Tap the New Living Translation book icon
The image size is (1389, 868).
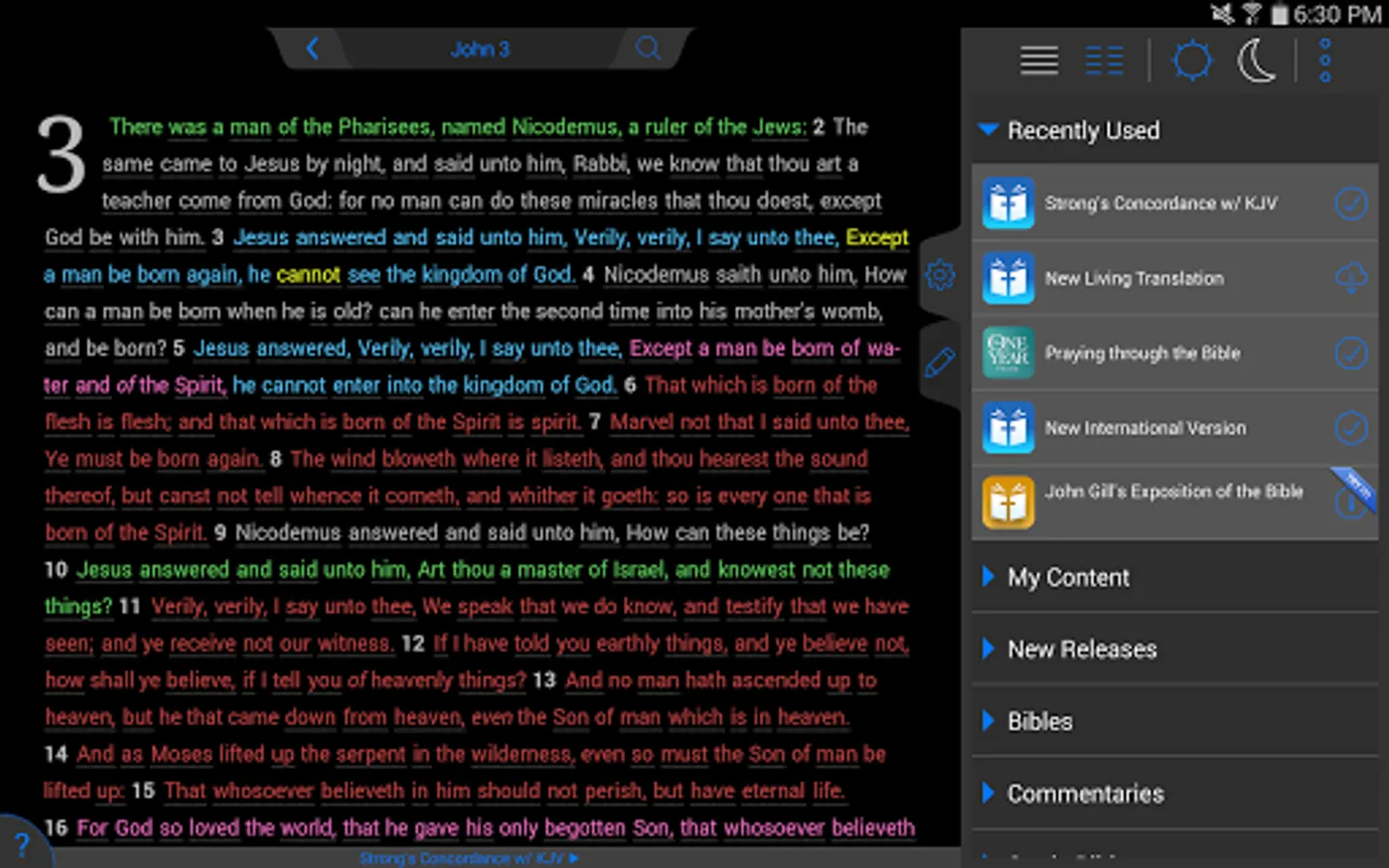tap(1008, 279)
